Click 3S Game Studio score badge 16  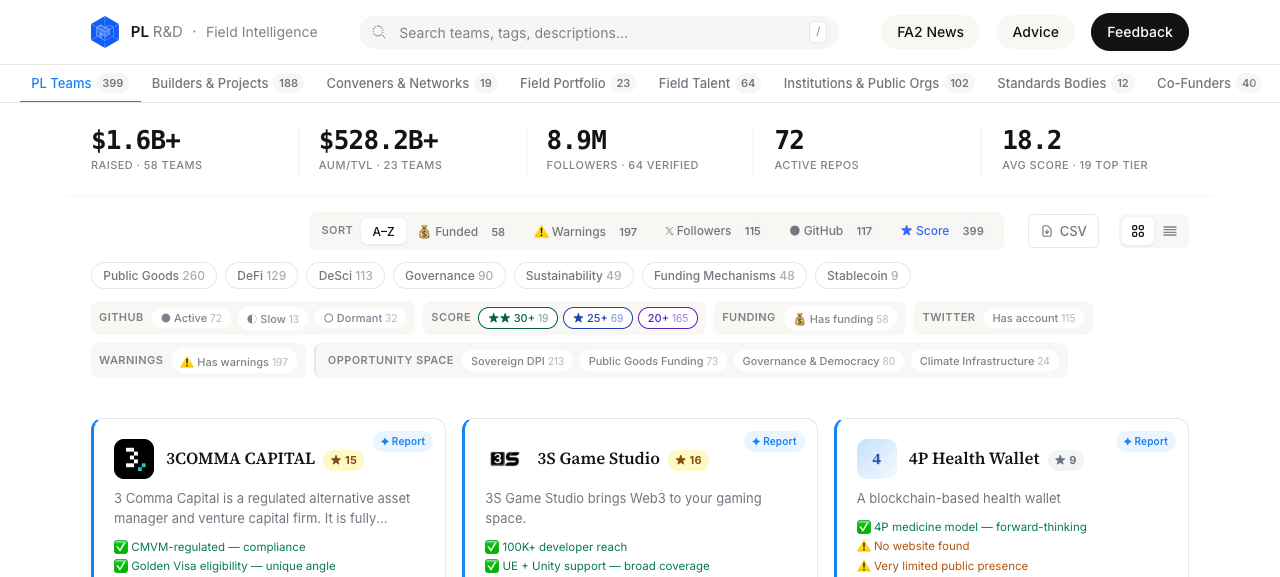(x=688, y=460)
